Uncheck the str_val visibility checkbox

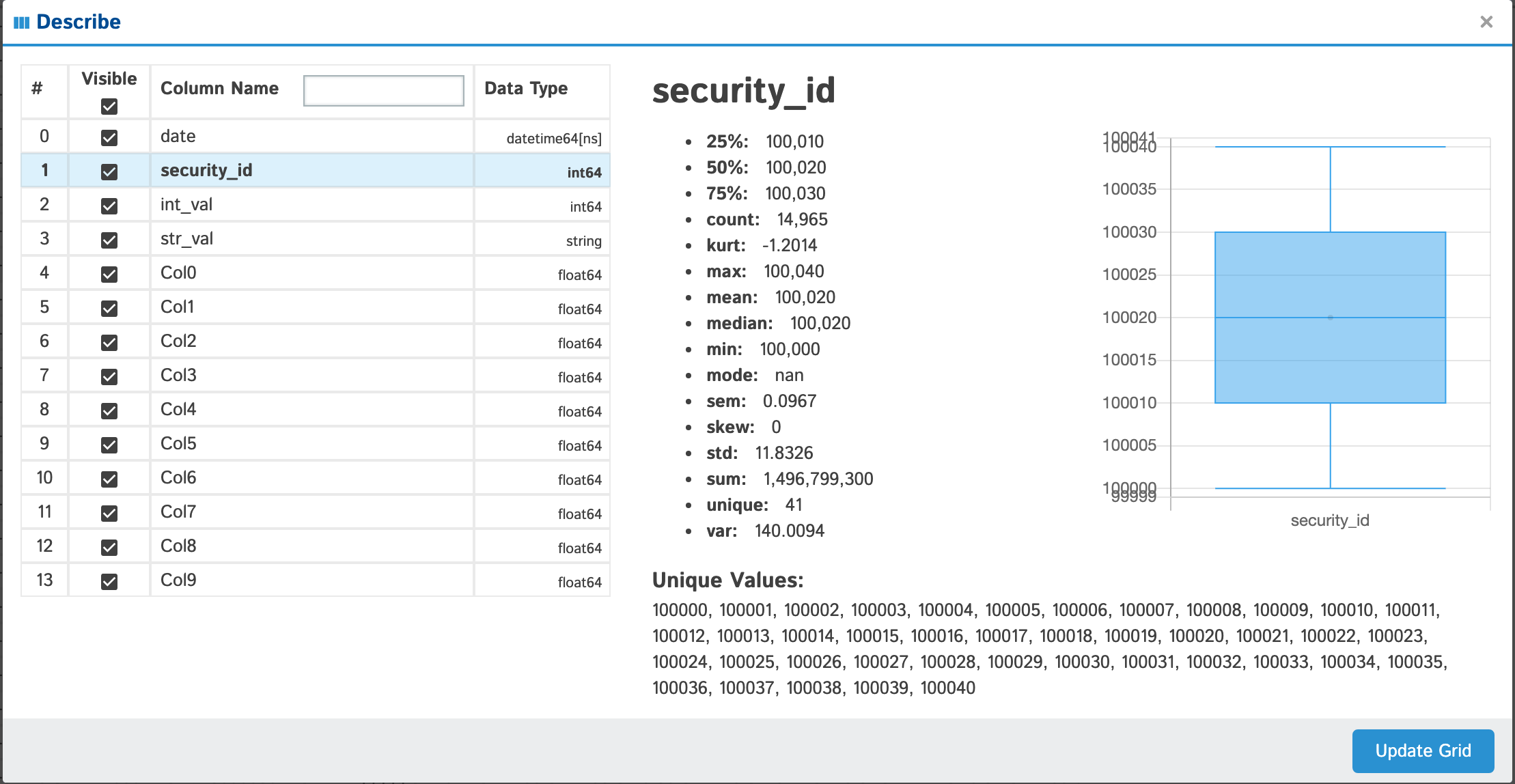pyautogui.click(x=109, y=240)
